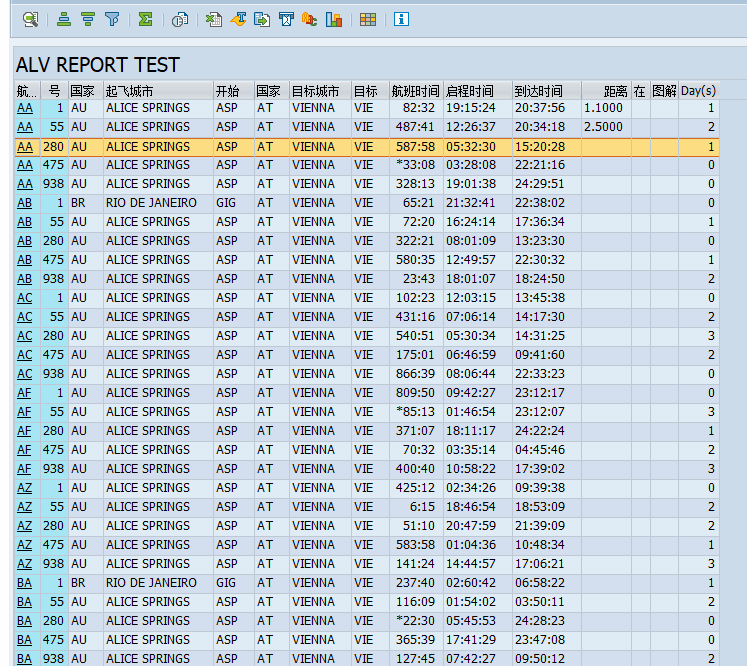Click departure time 20:47:59
Viewport: 747px width, 666px height.
coord(471,526)
